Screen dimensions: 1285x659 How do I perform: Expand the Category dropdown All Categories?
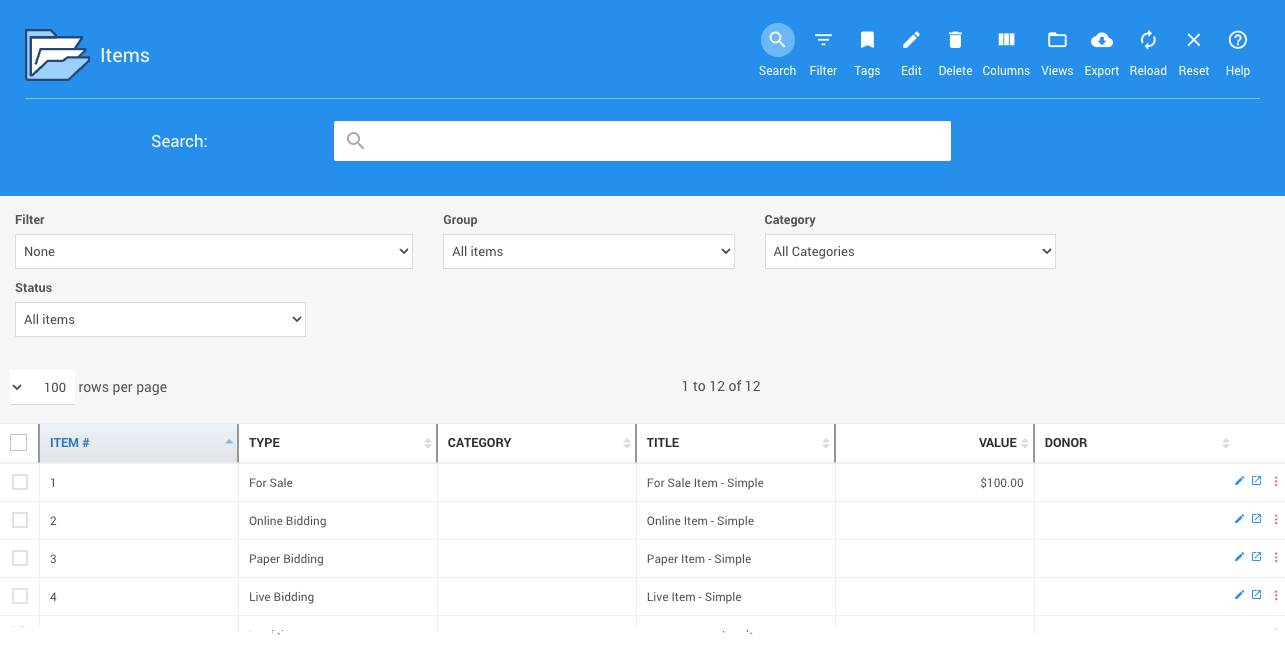(909, 252)
